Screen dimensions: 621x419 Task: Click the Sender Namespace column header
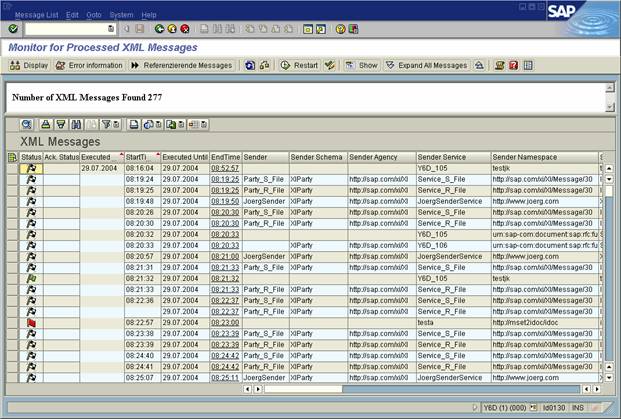tap(545, 157)
